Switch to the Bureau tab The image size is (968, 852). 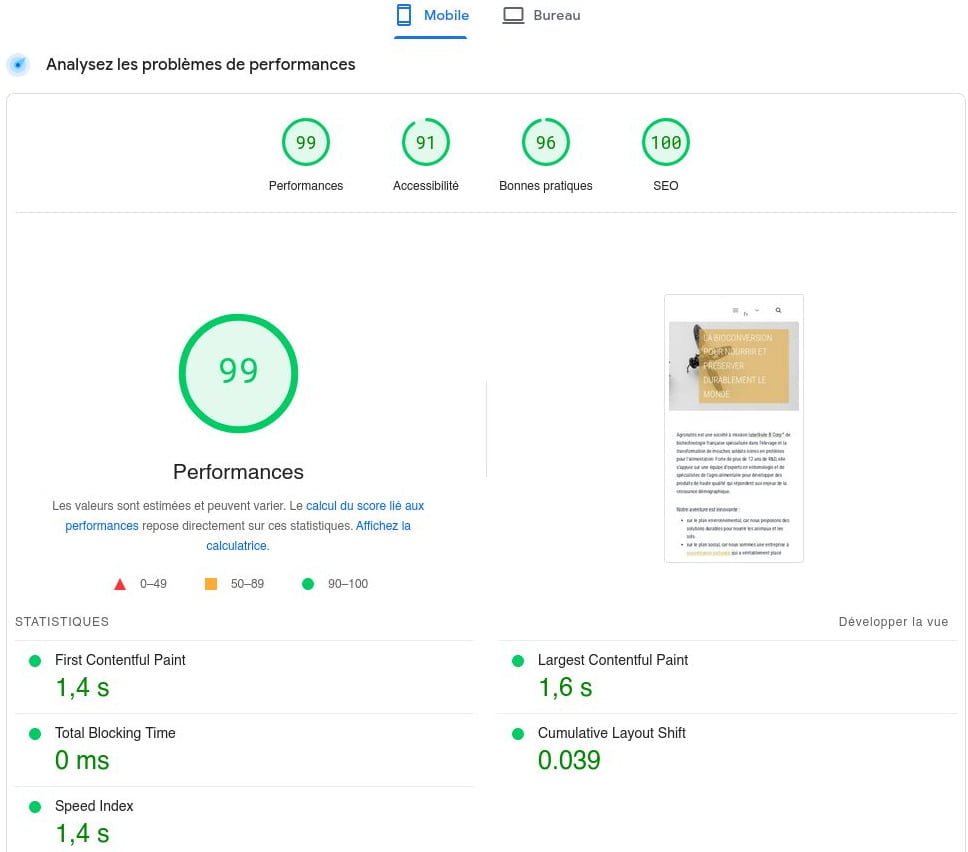(541, 16)
